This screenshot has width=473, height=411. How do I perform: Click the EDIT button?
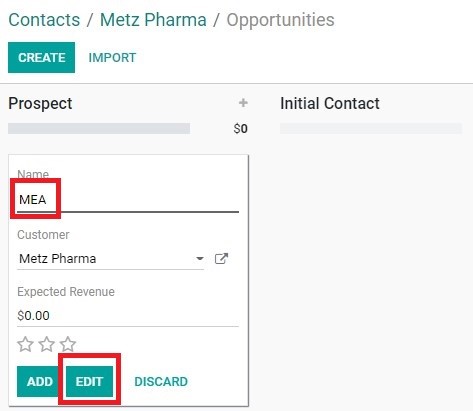(x=89, y=381)
